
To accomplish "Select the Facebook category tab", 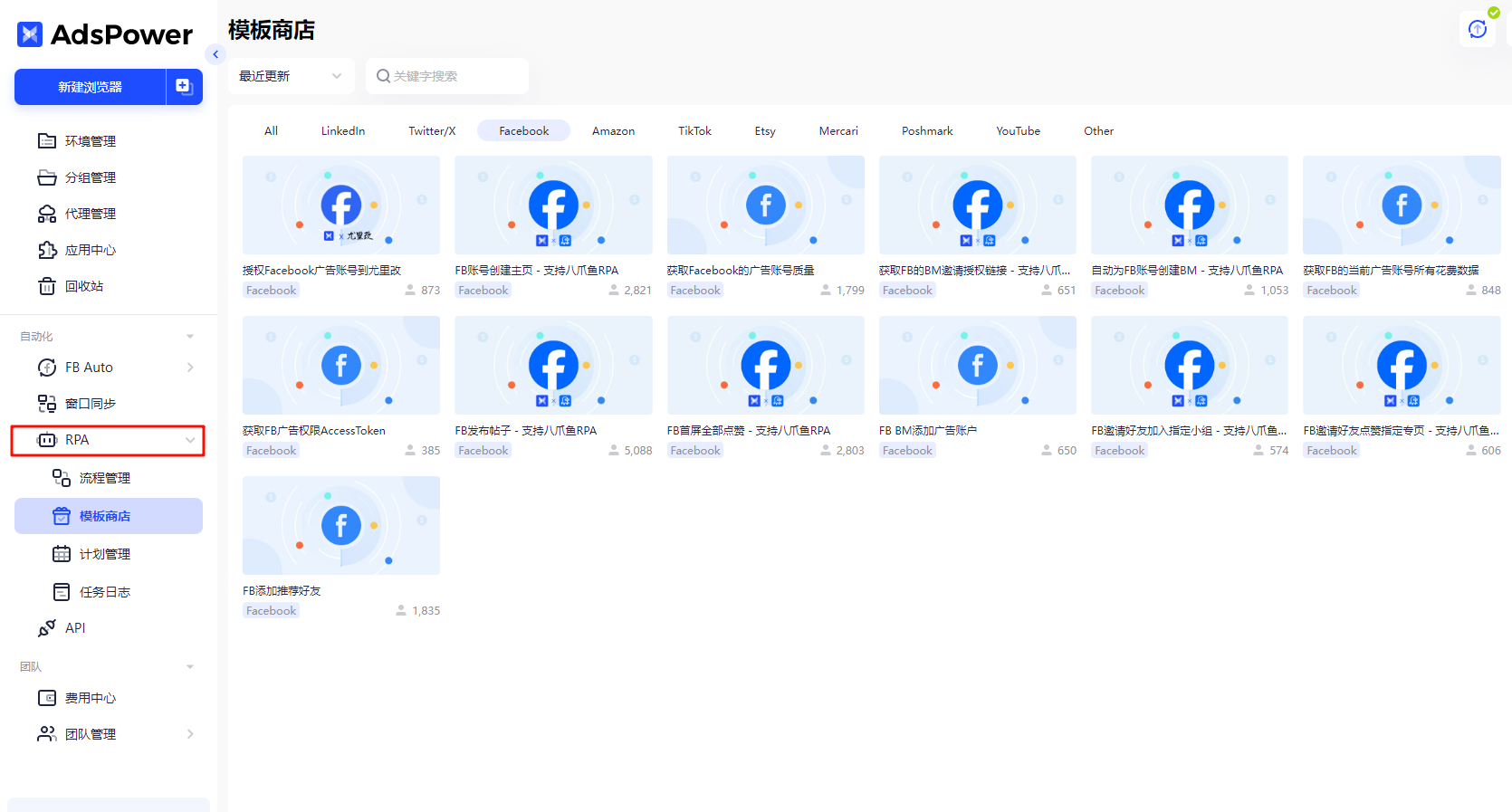I will (523, 130).
